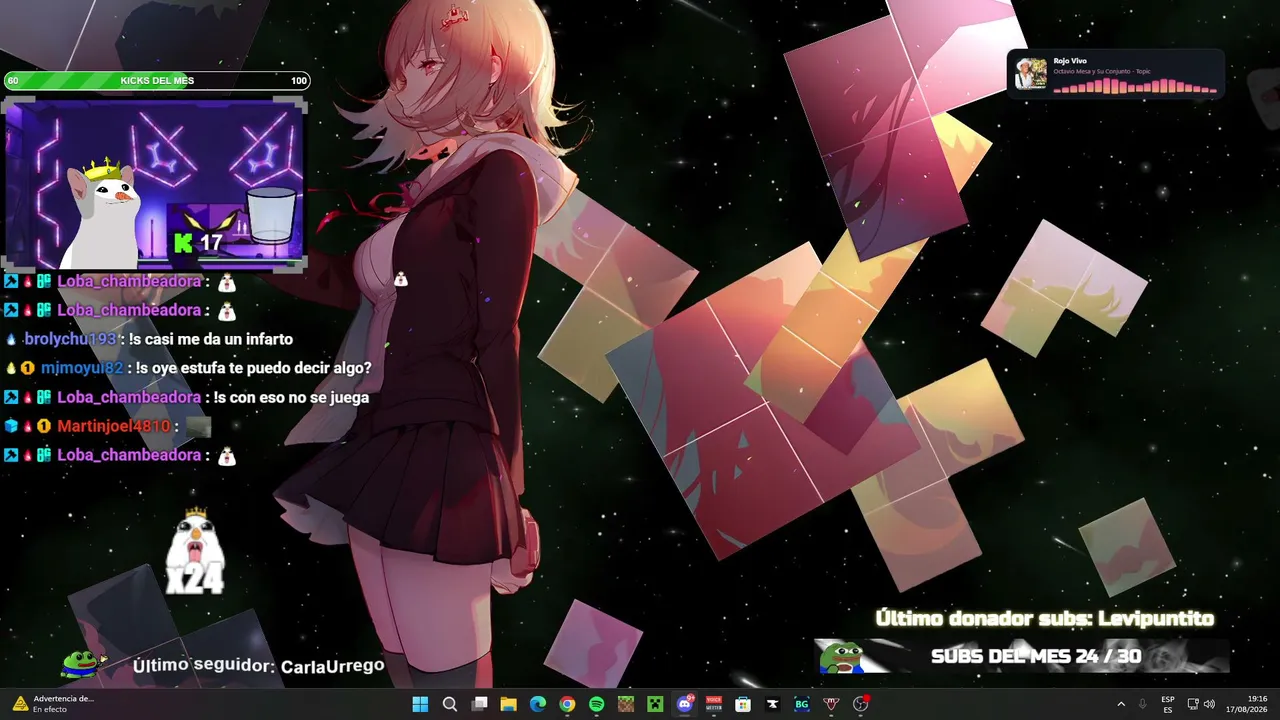Click the yellow number badge beside mjmoyui82
The image size is (1280, 720).
point(28,368)
